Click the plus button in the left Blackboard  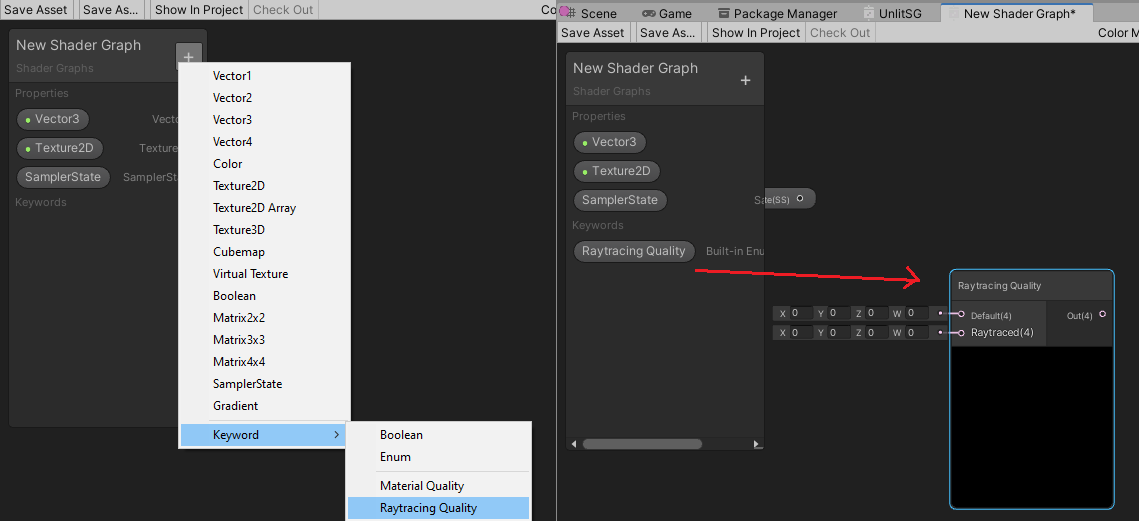(188, 58)
